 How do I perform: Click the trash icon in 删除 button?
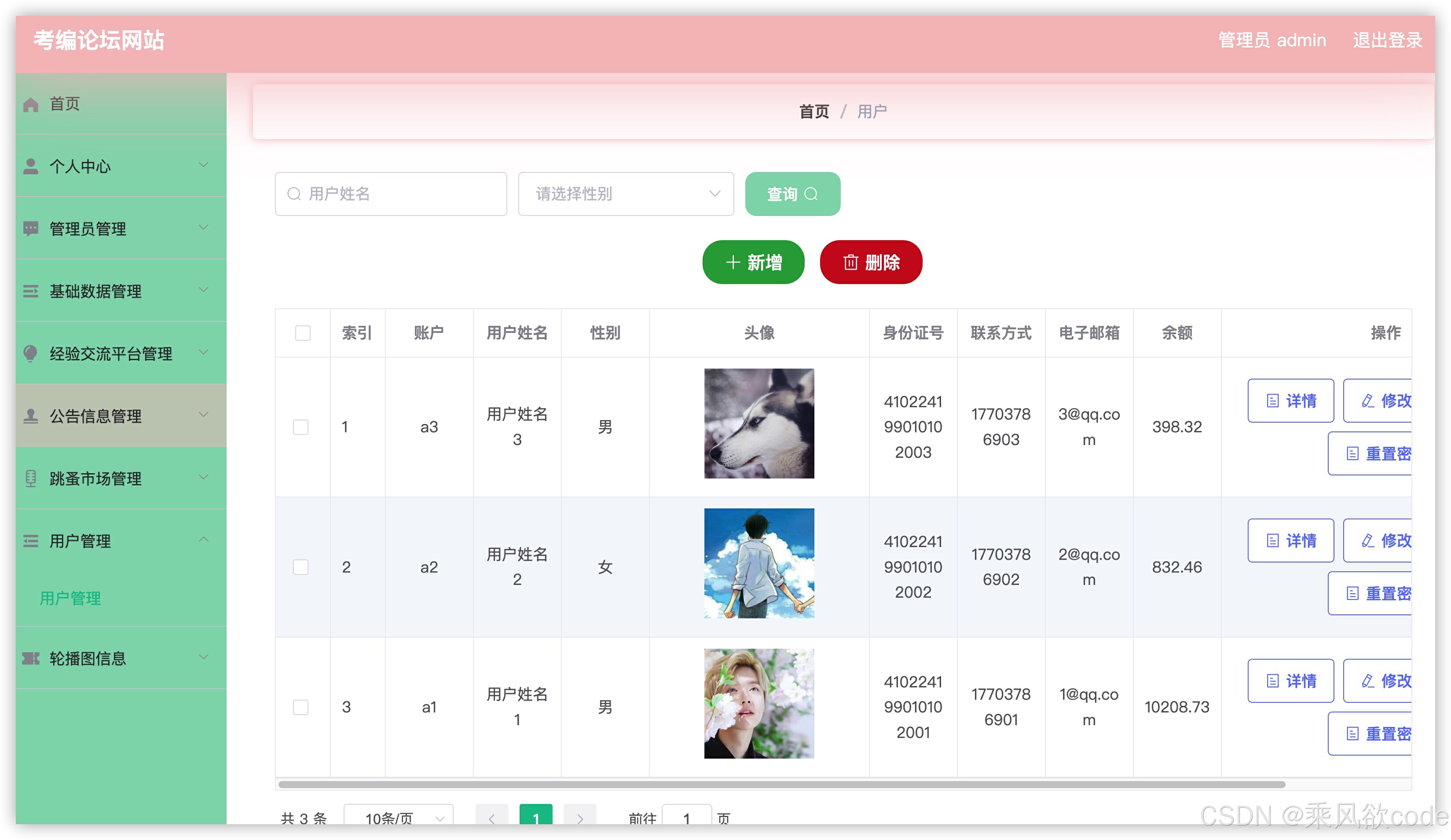coord(850,263)
